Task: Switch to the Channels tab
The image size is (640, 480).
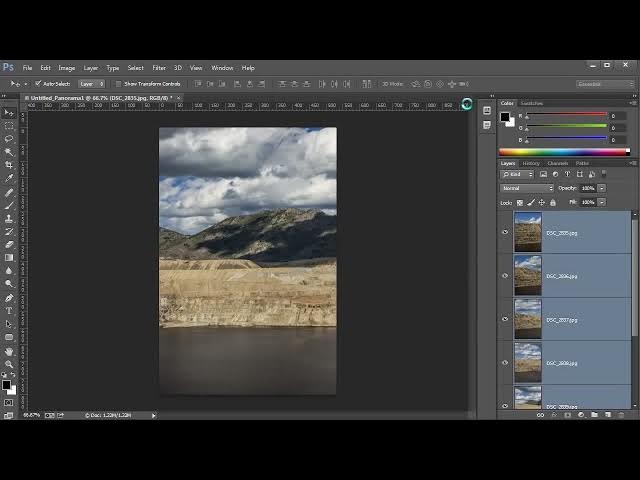Action: click(557, 163)
